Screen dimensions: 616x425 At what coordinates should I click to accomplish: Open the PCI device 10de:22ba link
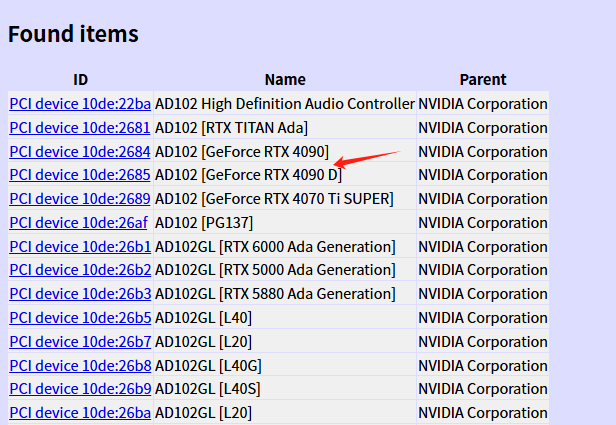point(80,104)
